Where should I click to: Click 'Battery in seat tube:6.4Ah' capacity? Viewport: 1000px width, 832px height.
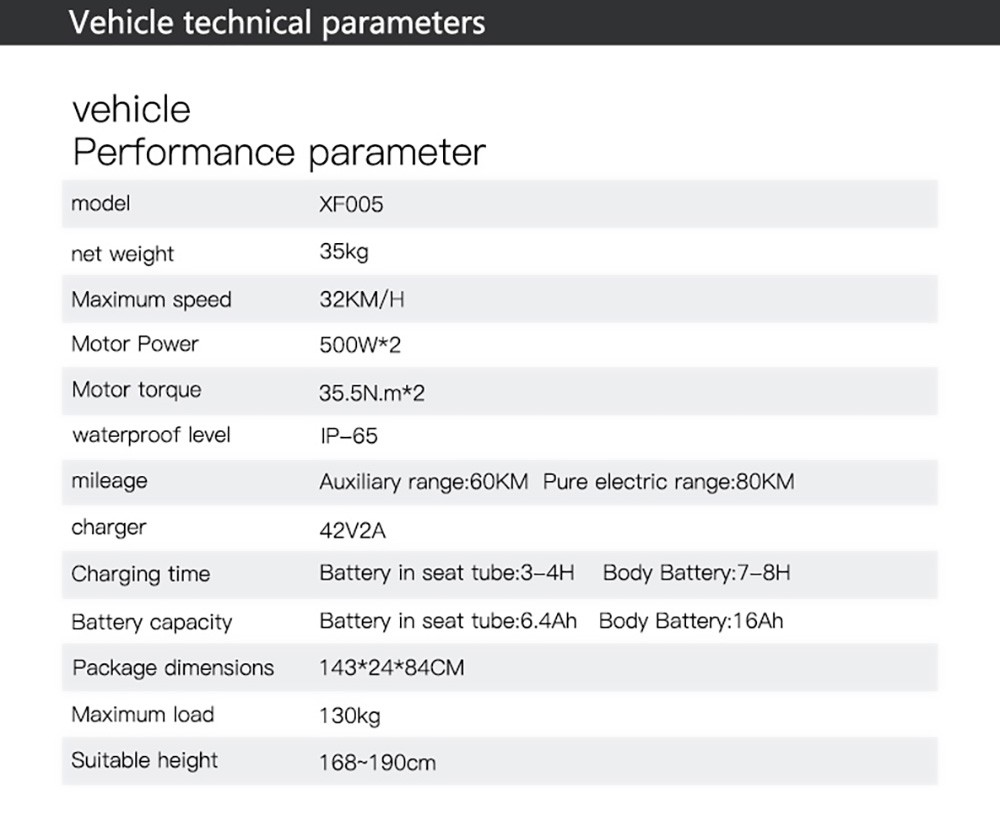coord(448,621)
